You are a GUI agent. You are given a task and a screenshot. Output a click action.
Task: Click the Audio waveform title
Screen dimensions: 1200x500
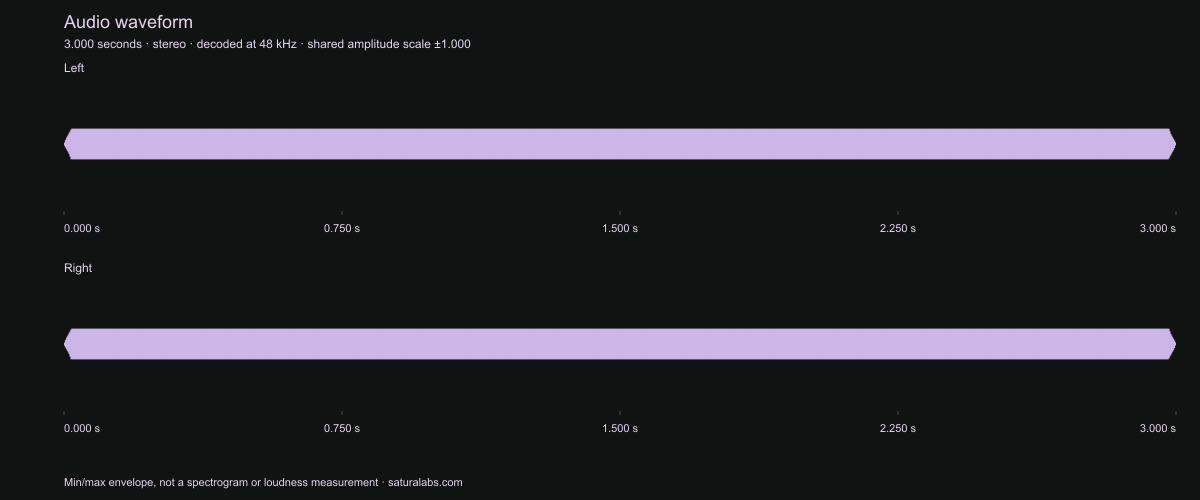point(128,22)
